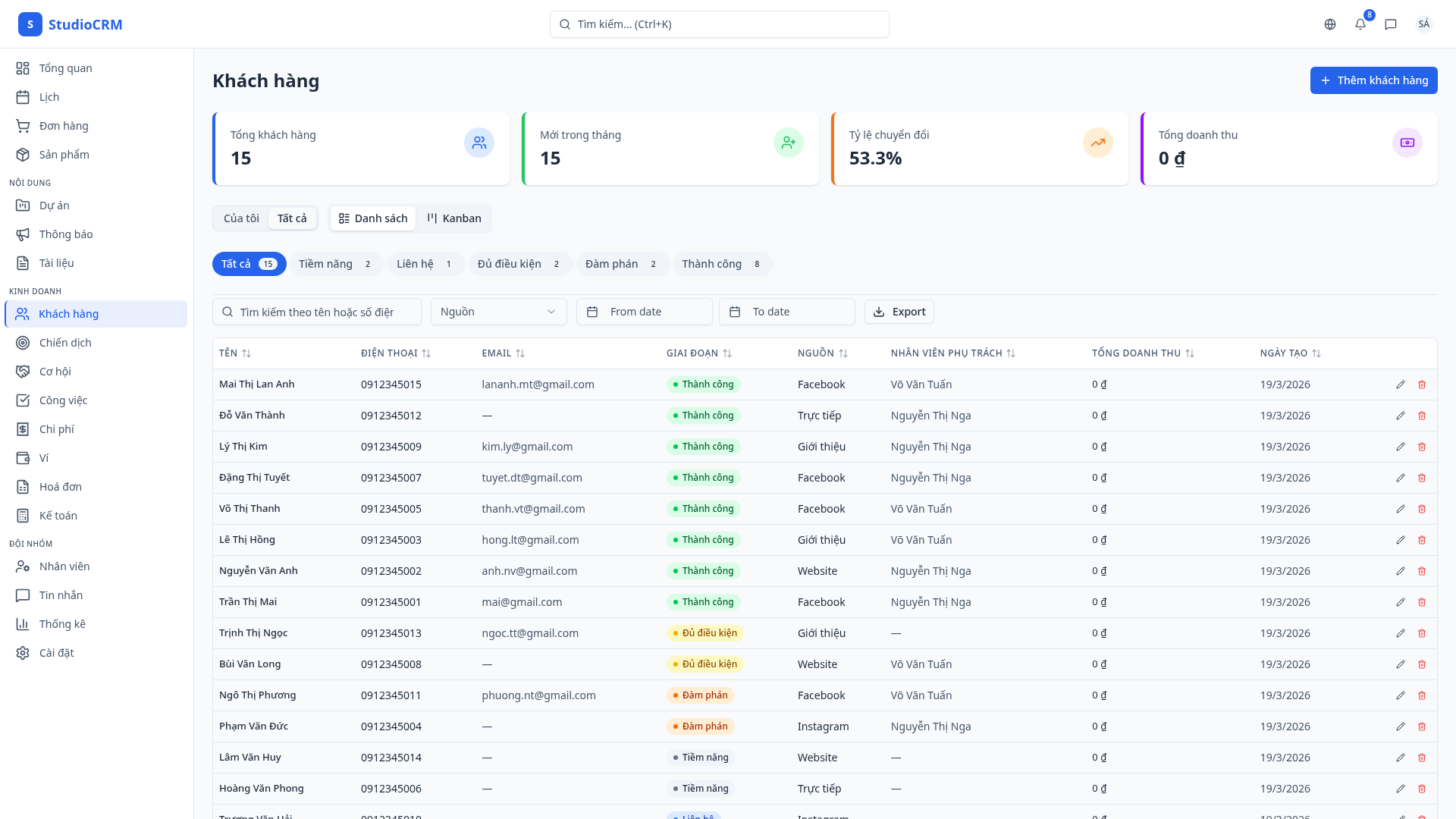Open the 'To date' picker
This screenshot has width=1456, height=819.
[x=786, y=311]
